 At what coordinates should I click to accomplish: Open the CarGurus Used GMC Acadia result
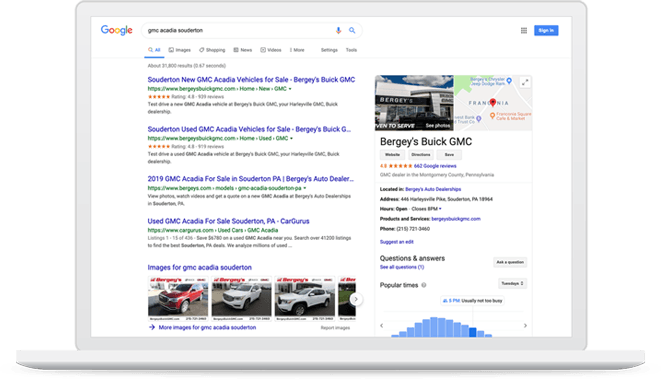tap(228, 221)
